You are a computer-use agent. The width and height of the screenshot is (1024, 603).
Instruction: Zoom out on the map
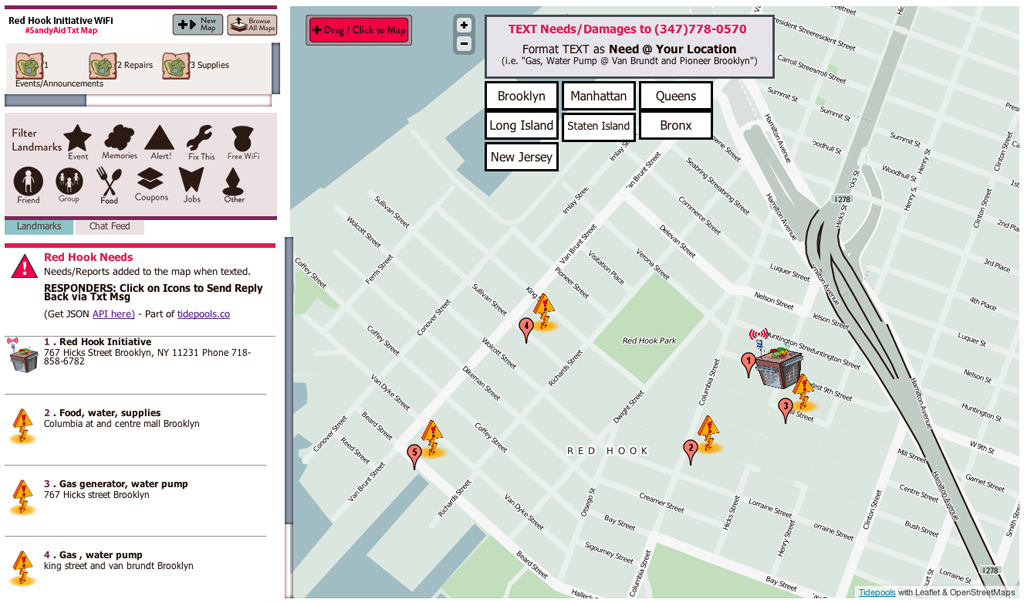464,44
